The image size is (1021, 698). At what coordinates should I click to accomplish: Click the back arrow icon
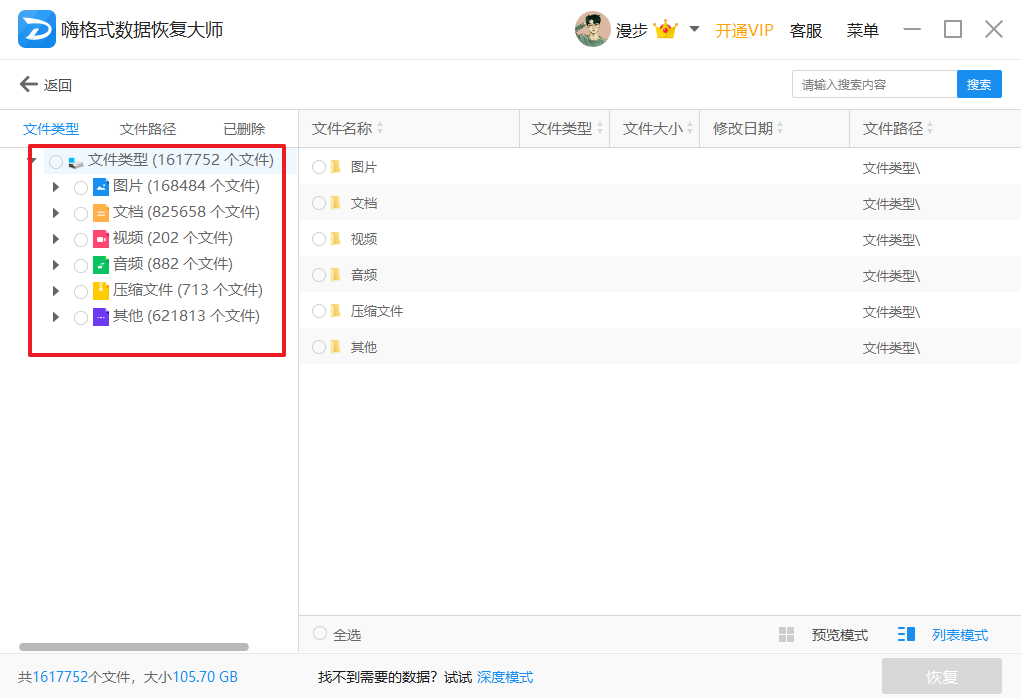pos(29,84)
